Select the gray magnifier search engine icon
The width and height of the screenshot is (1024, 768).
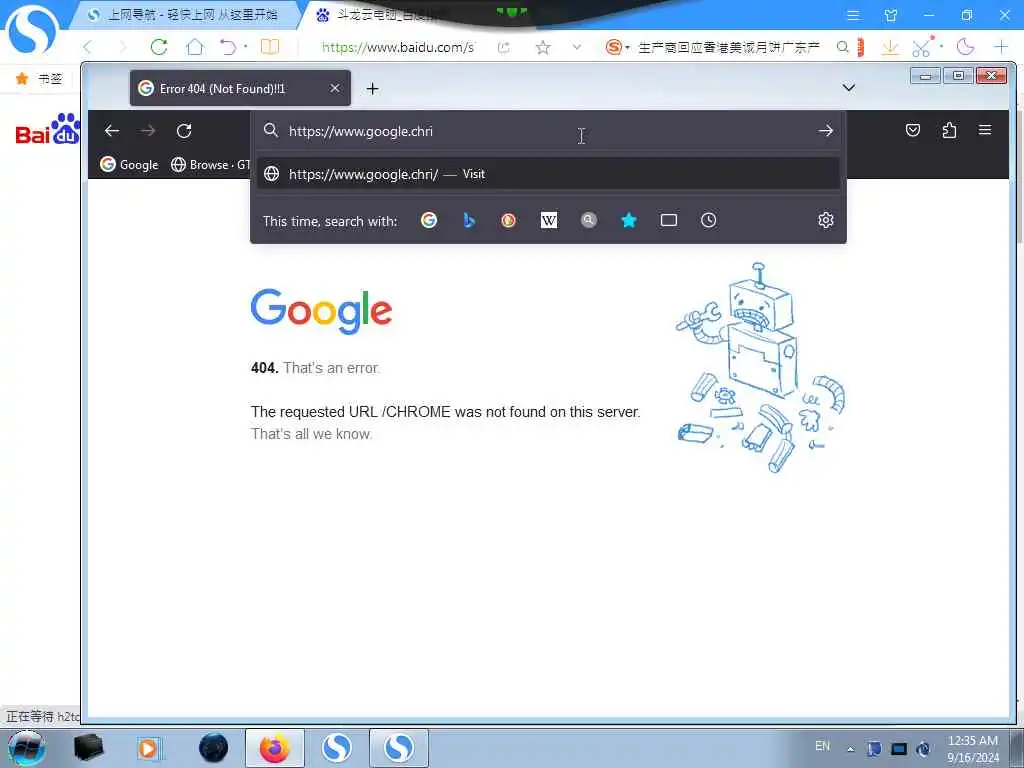pyautogui.click(x=589, y=220)
